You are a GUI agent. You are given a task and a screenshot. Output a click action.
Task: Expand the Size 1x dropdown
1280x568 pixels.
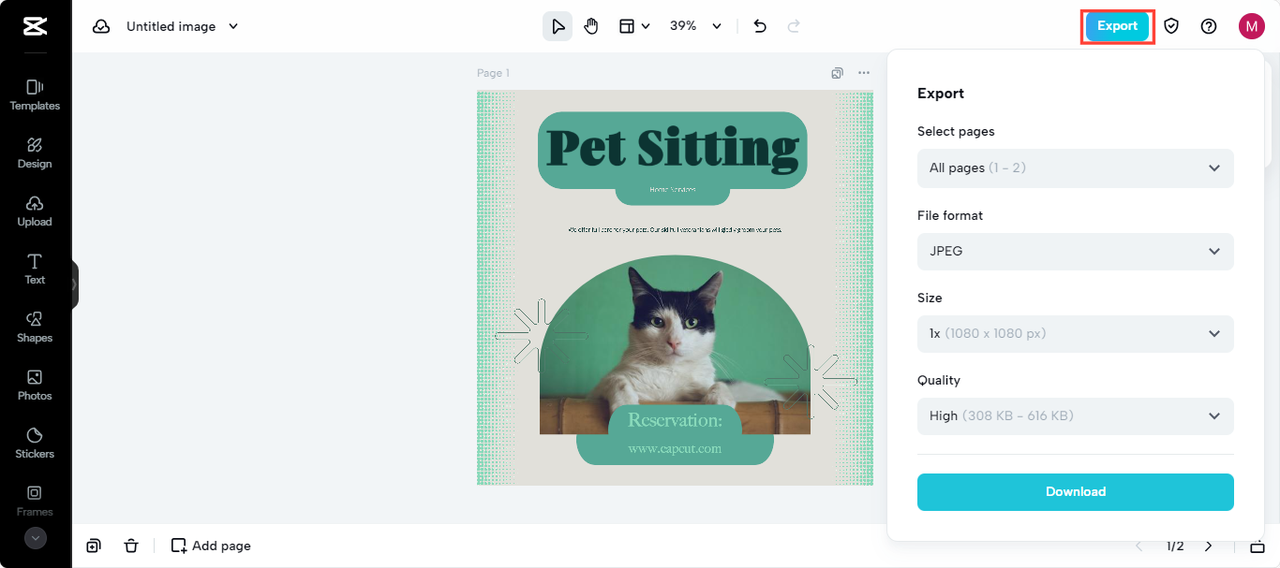(1075, 333)
